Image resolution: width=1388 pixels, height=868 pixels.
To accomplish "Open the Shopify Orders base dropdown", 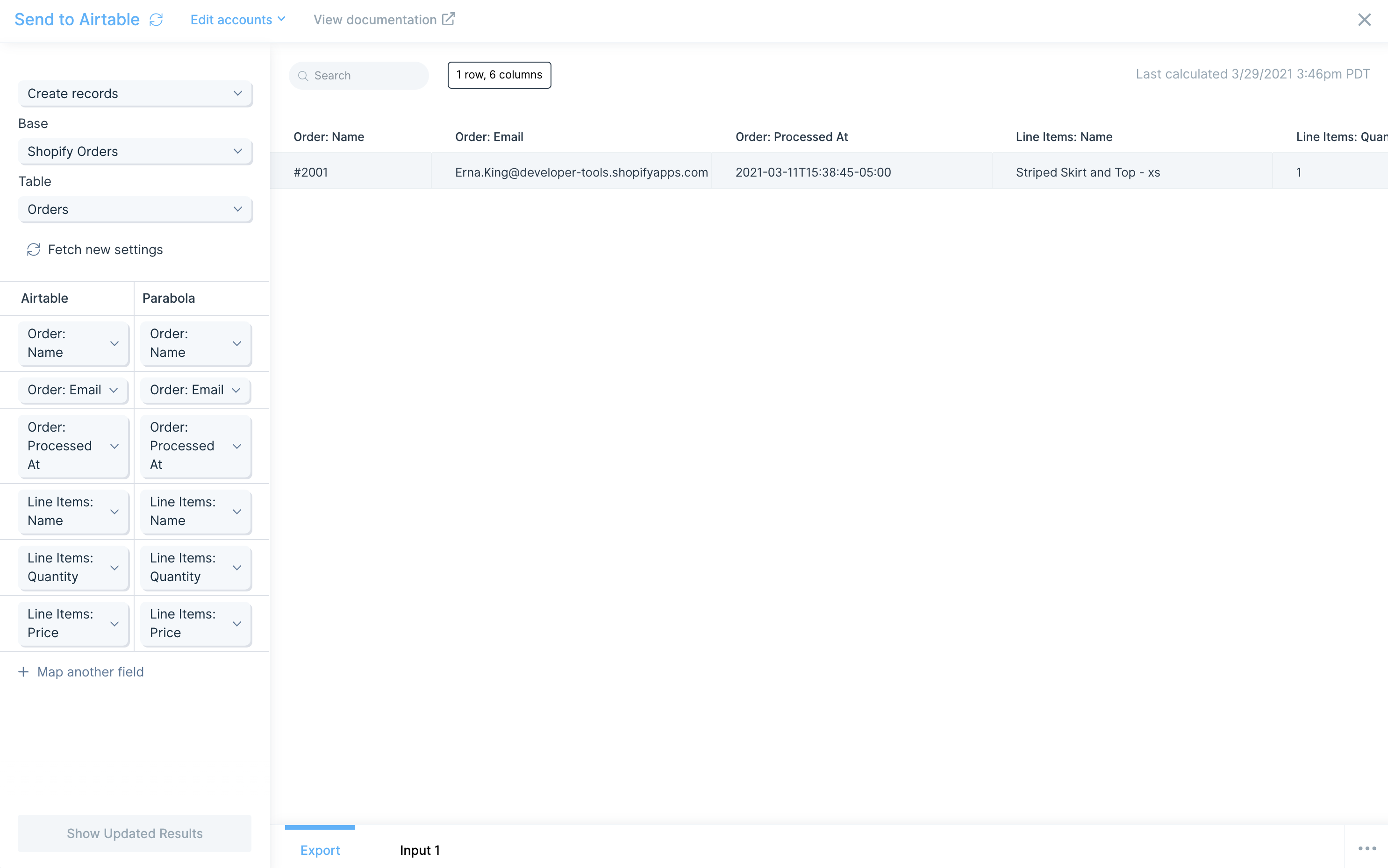I will 135,151.
